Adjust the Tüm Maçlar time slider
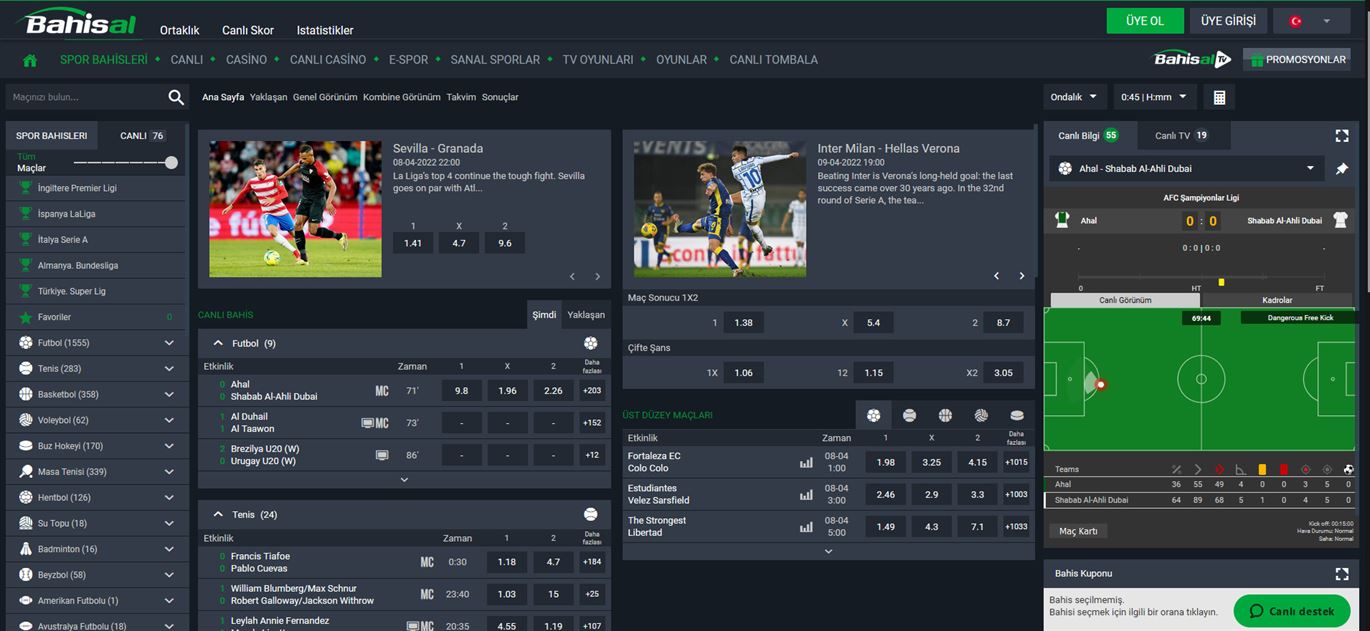Viewport: 1370px width, 631px height. point(171,162)
